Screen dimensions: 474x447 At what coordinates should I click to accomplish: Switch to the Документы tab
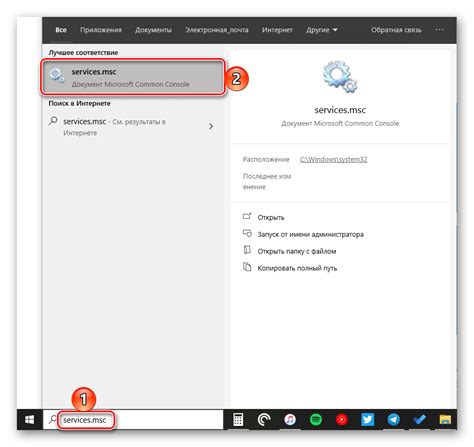153,30
